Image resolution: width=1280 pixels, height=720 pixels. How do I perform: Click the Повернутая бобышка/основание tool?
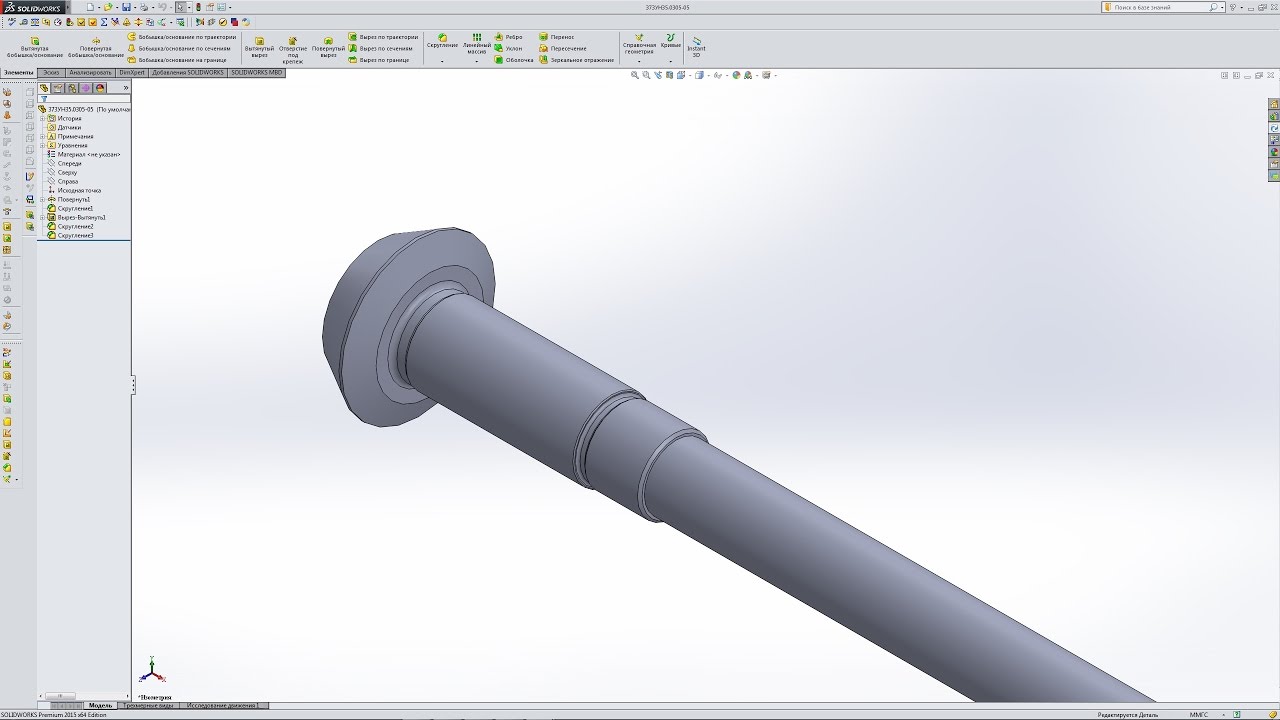point(96,47)
